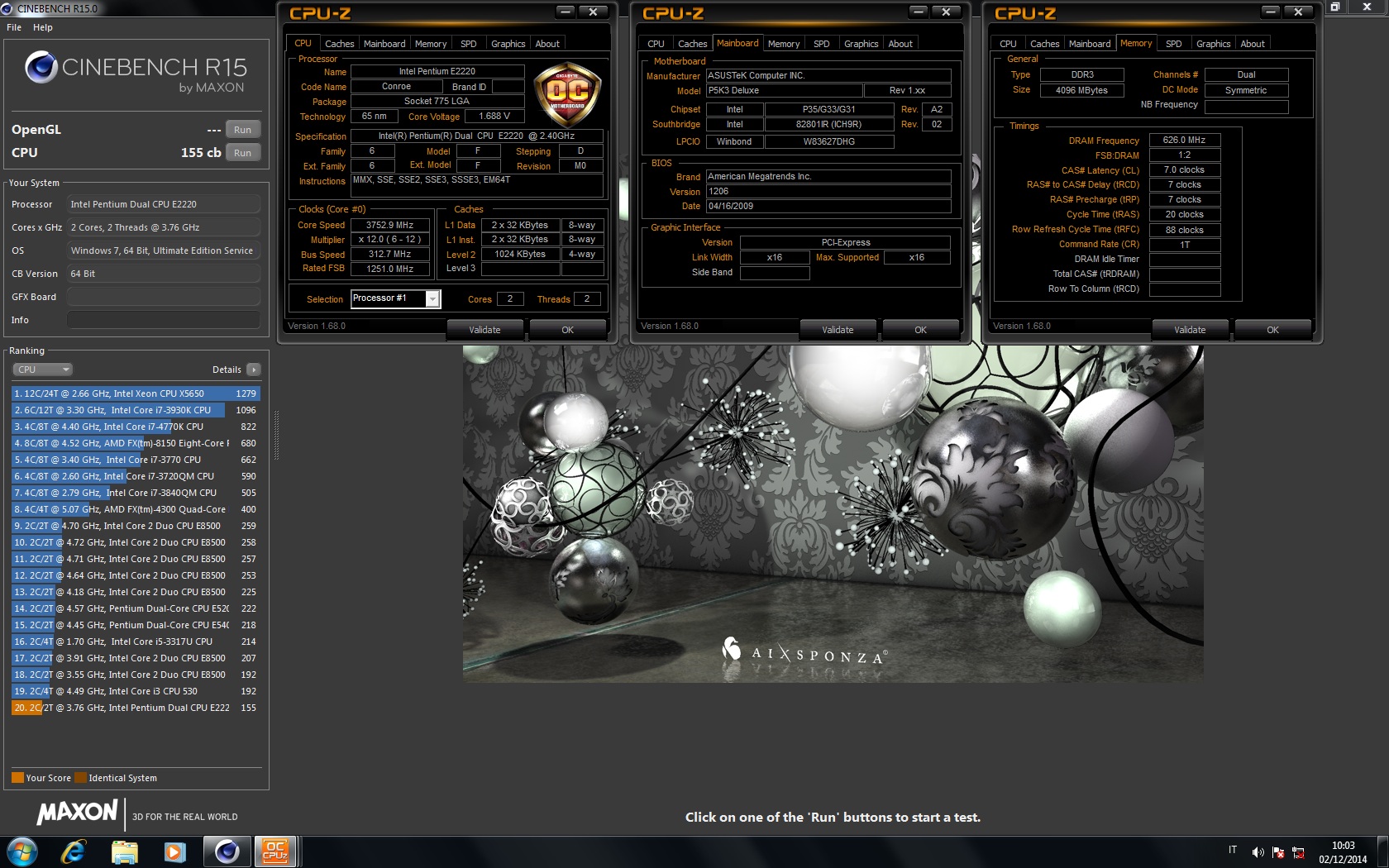Click the network tray icon
This screenshot has width=1389, height=868.
(x=1298, y=852)
